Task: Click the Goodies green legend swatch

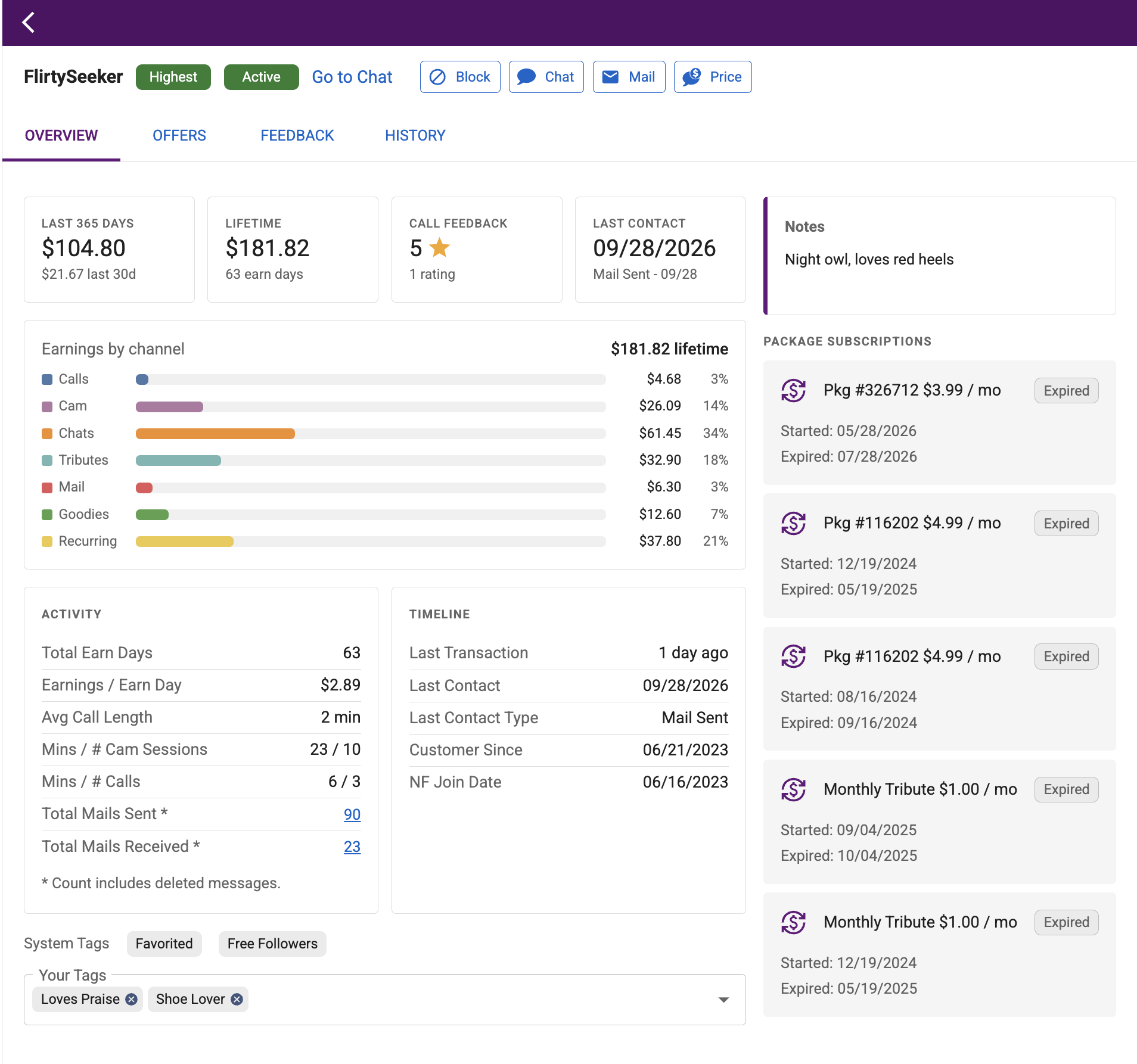Action: click(47, 515)
